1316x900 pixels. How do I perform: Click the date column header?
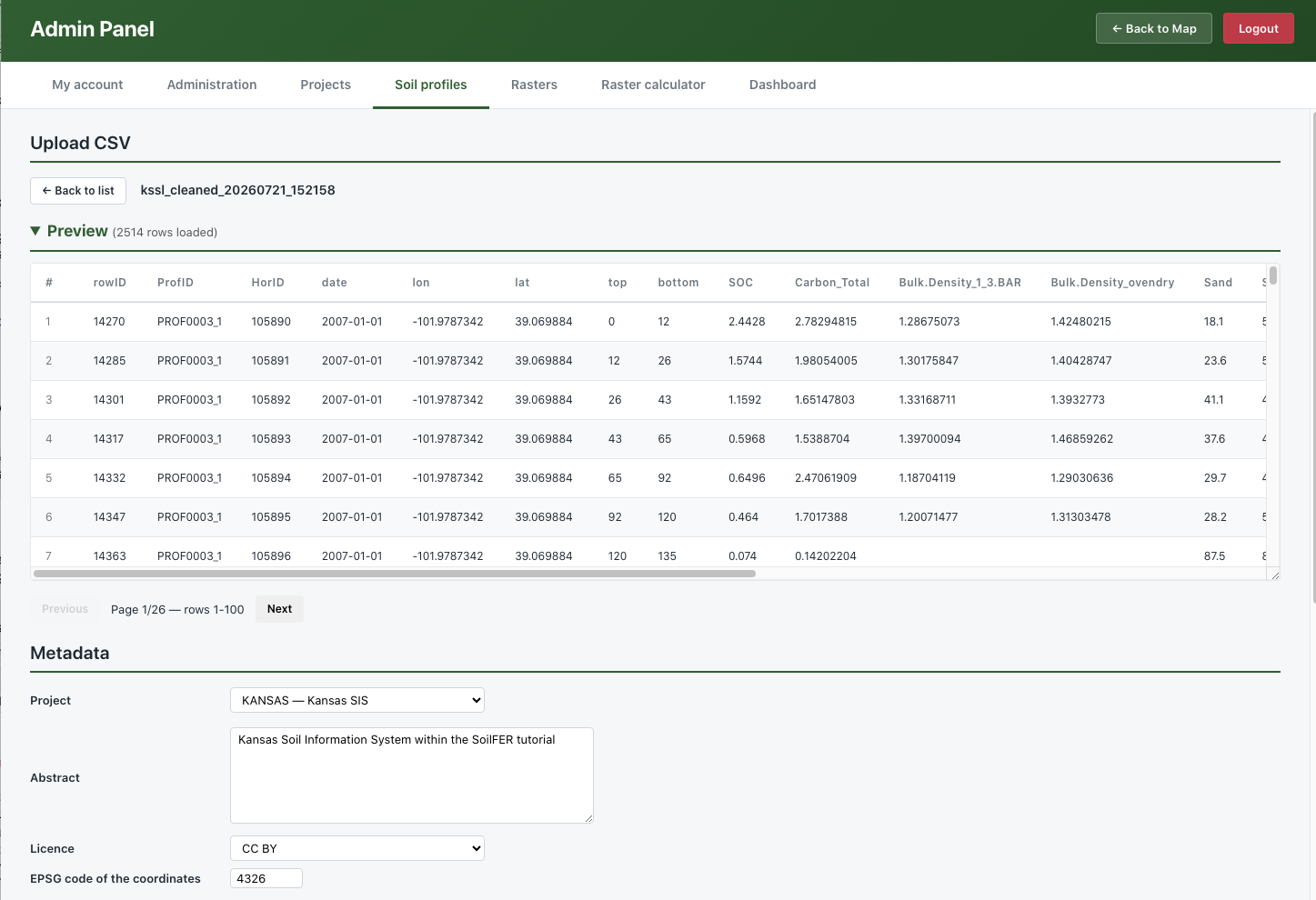pyautogui.click(x=334, y=283)
